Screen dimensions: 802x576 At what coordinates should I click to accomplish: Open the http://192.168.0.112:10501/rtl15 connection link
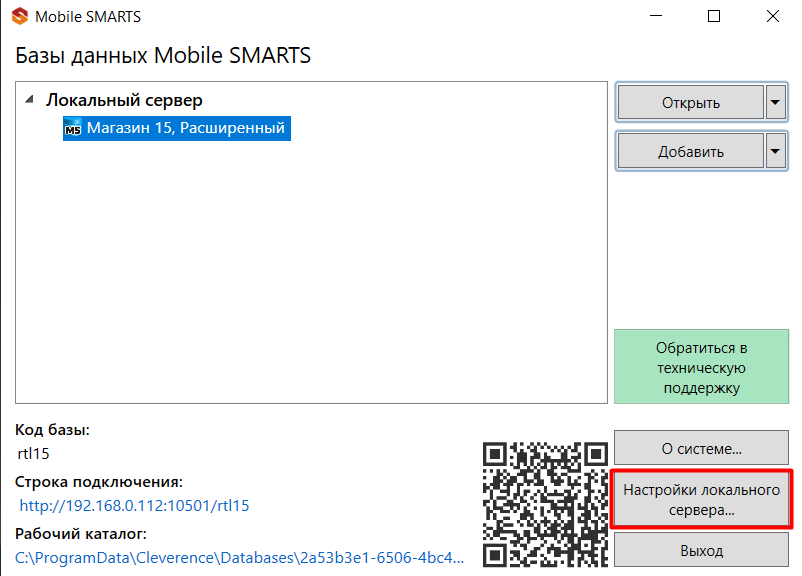click(134, 505)
